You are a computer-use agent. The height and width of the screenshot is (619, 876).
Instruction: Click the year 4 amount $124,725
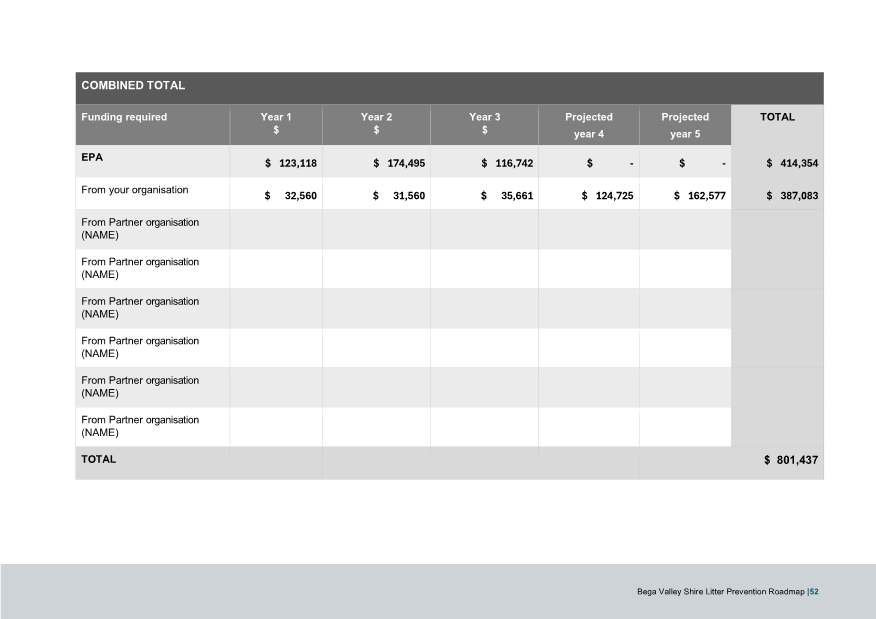(607, 196)
